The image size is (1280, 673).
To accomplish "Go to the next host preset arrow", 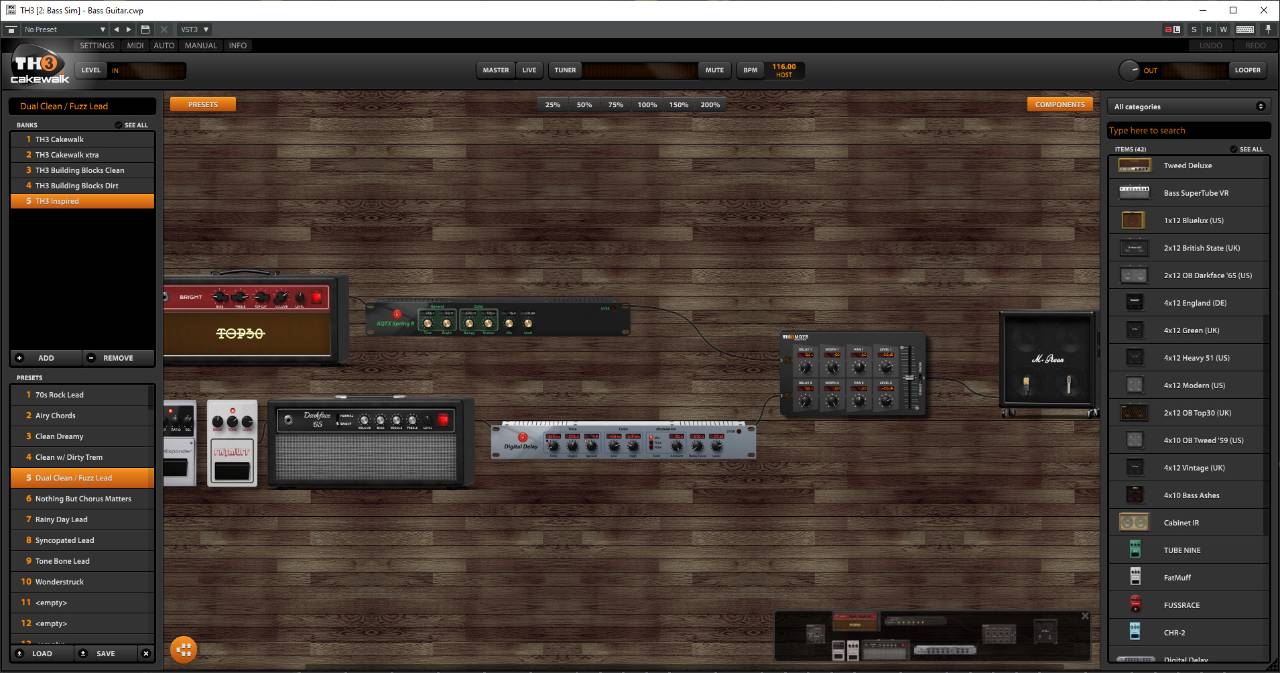I will point(129,30).
